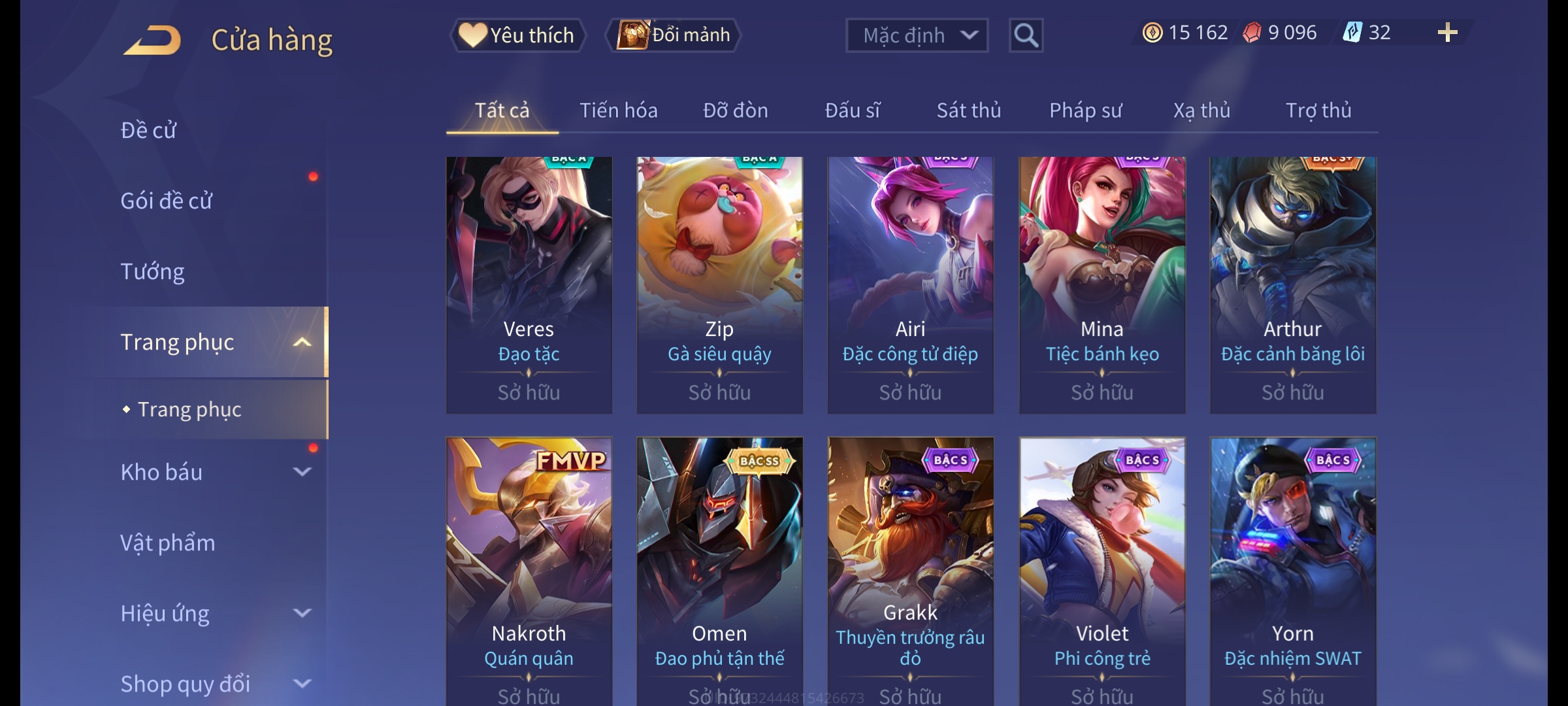The height and width of the screenshot is (706, 1568).
Task: Open the Mặc định sort dropdown
Action: 917,35
